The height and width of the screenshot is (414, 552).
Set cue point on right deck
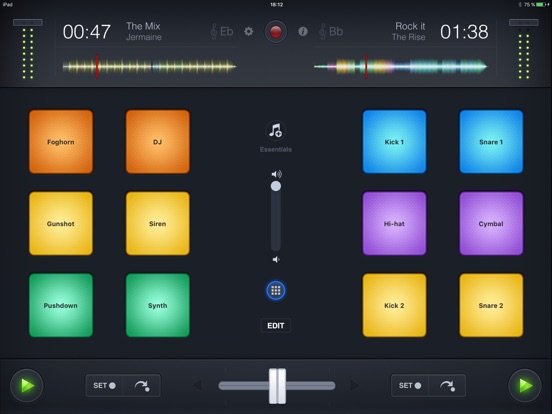coord(410,385)
